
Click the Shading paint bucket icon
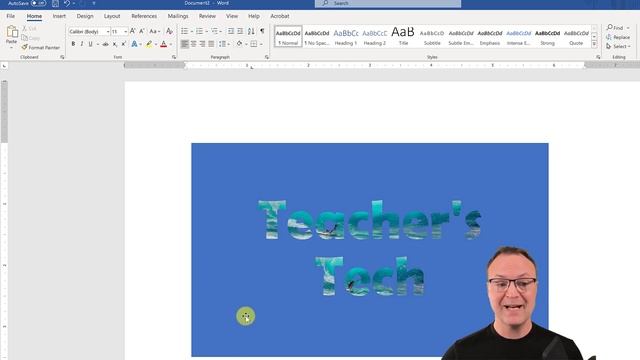pos(239,44)
